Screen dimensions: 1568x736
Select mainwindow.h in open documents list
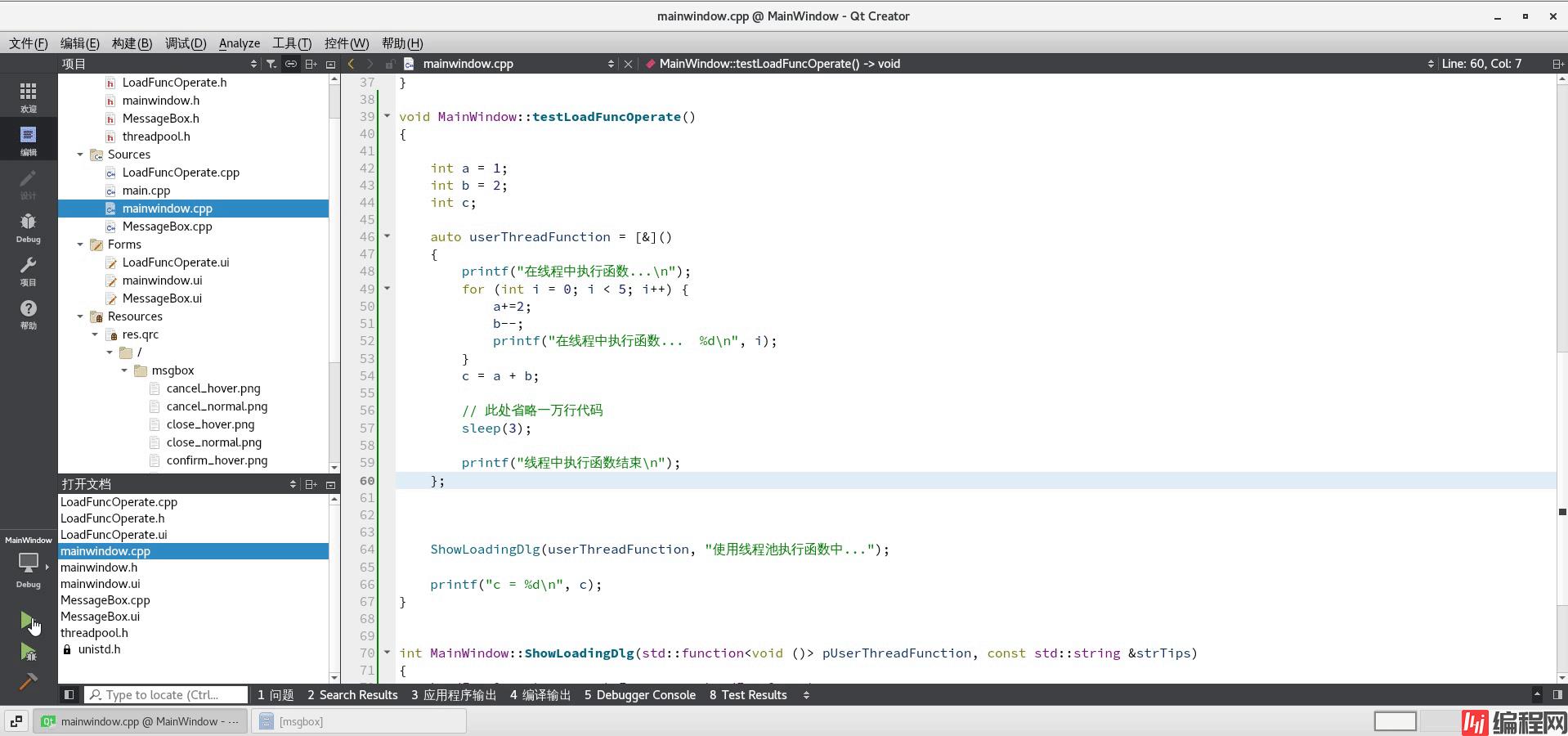click(x=99, y=568)
